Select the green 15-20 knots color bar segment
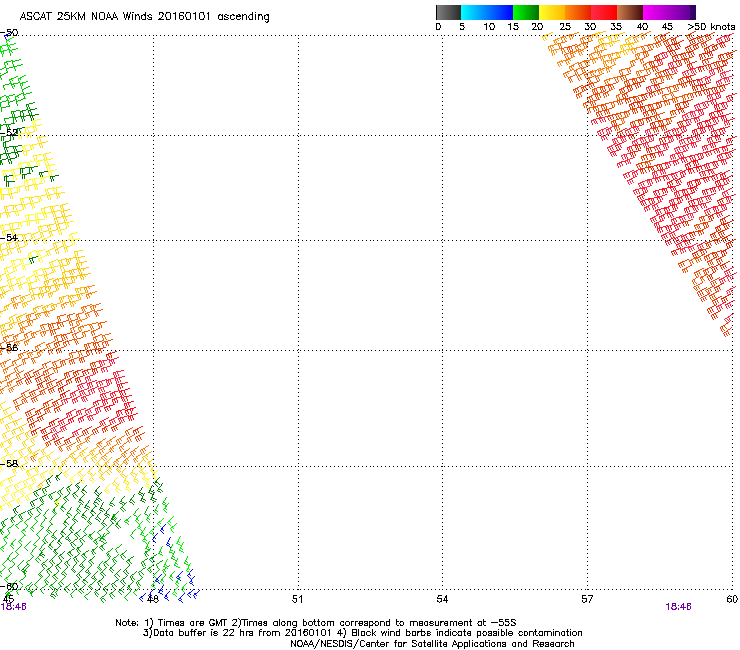 pyautogui.click(x=526, y=12)
